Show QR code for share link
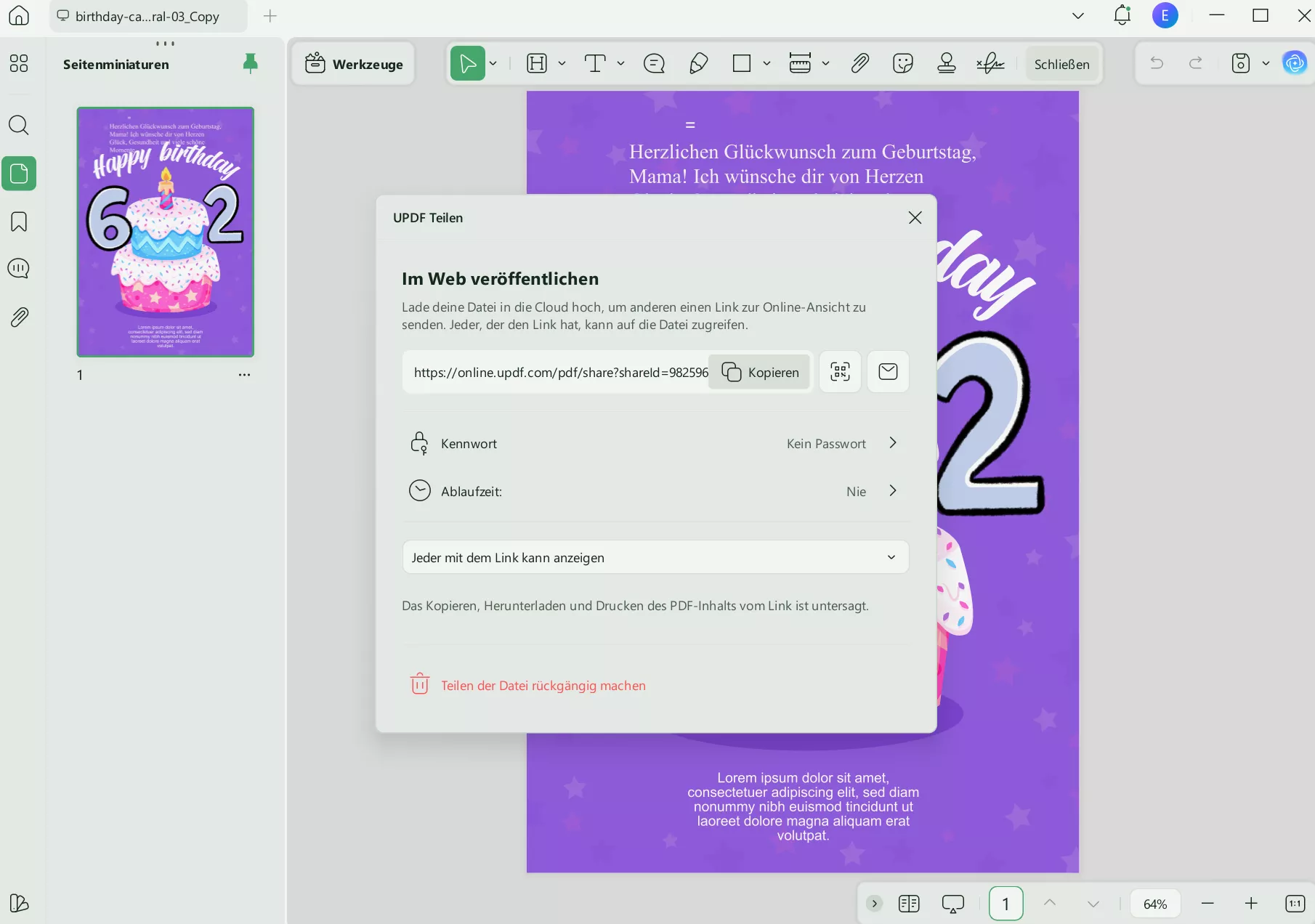1315x924 pixels. click(x=840, y=372)
